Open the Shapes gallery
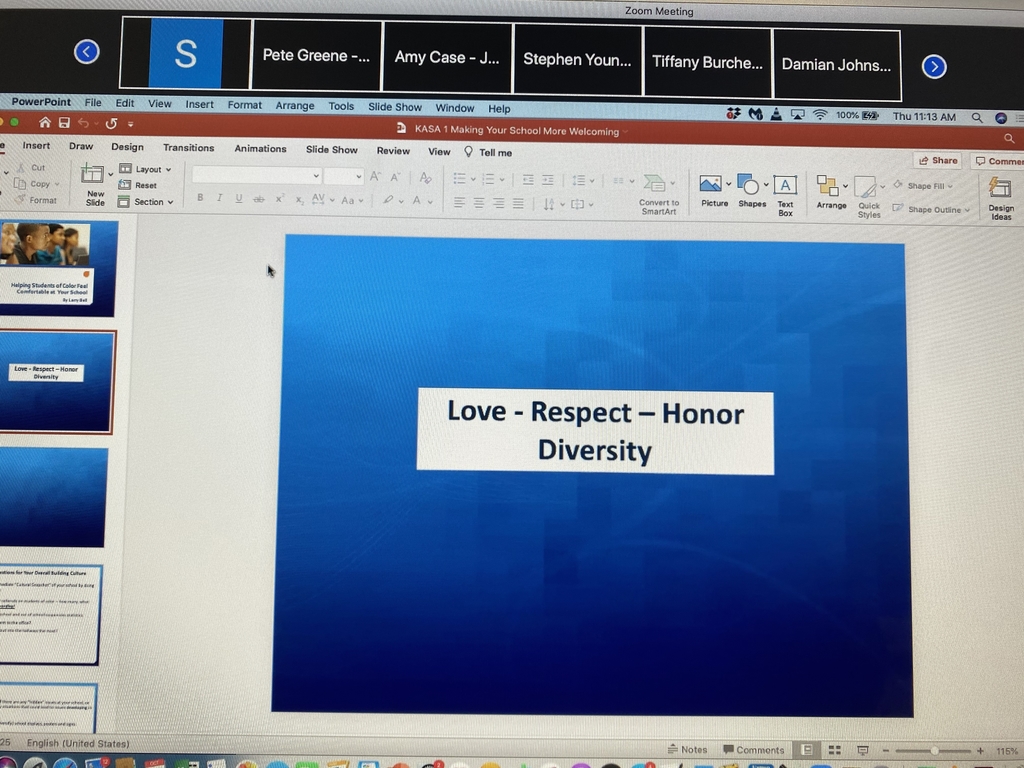 (x=751, y=191)
